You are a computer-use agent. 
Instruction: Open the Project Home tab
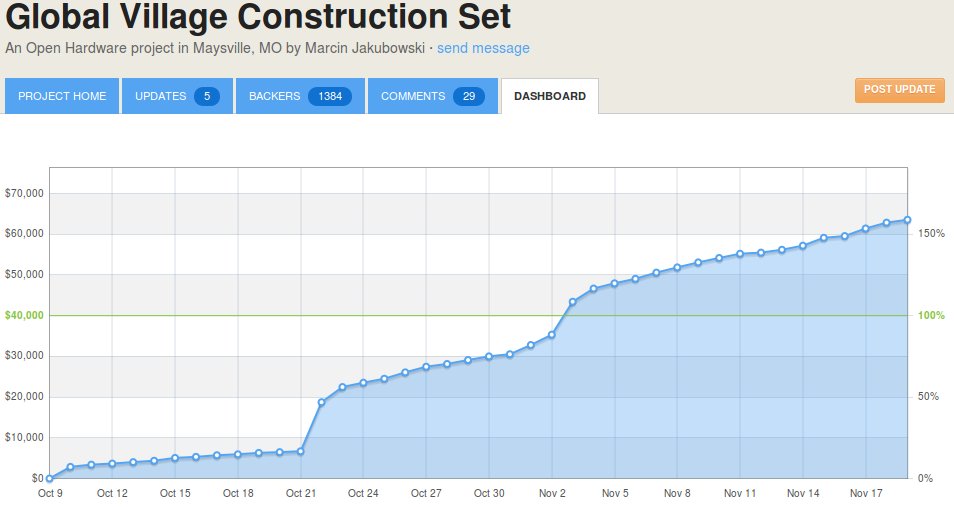coord(62,96)
